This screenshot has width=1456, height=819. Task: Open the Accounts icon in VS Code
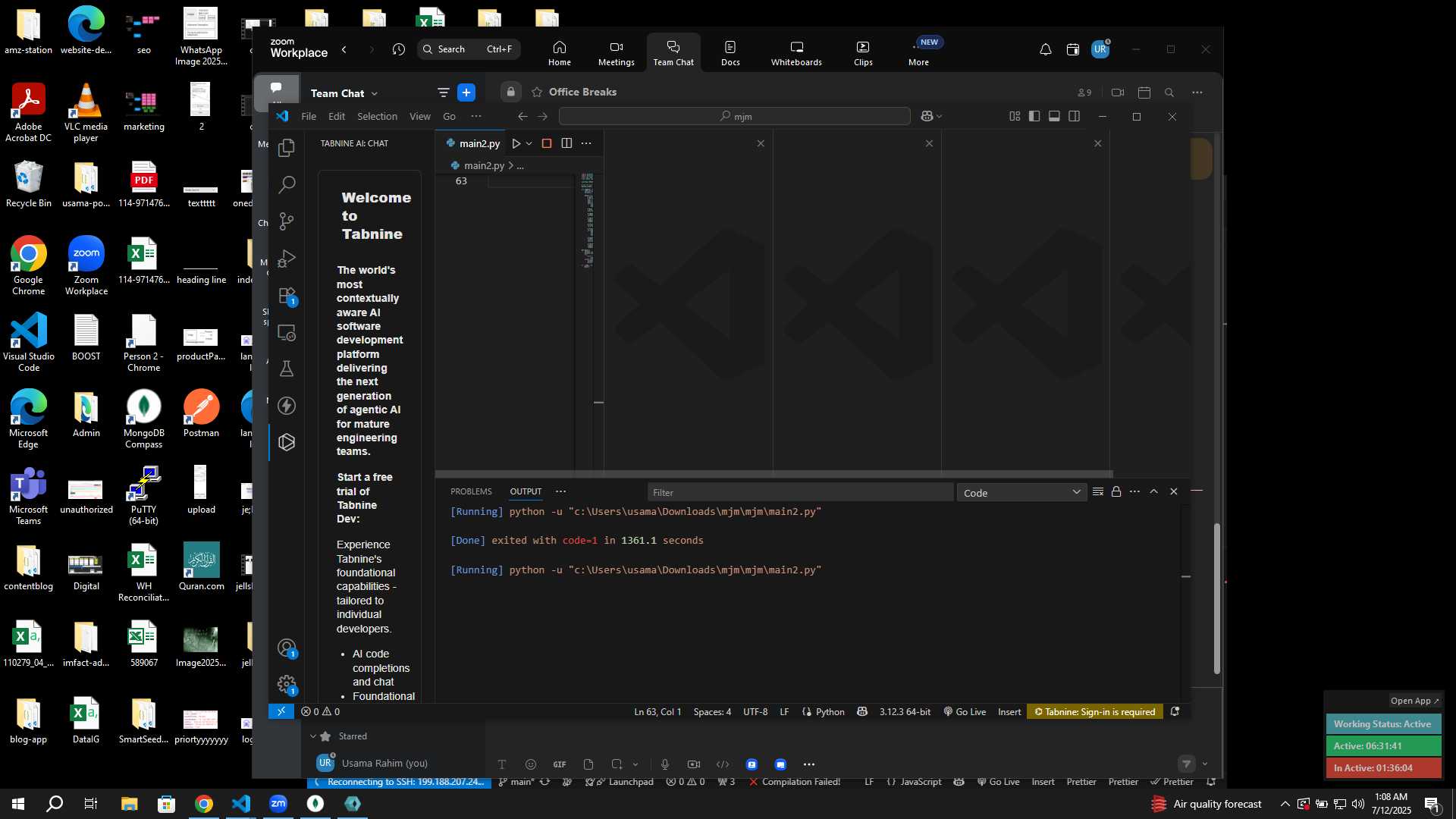point(287,648)
